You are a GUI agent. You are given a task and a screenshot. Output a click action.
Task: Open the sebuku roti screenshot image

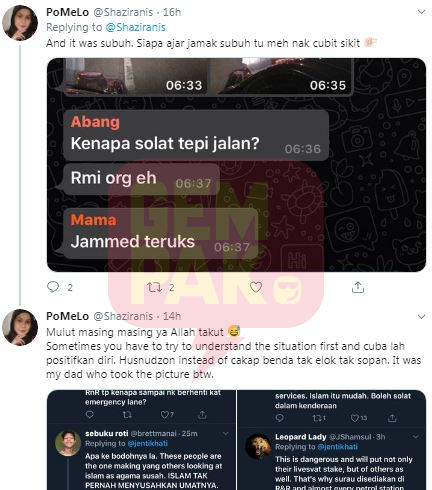click(x=141, y=440)
